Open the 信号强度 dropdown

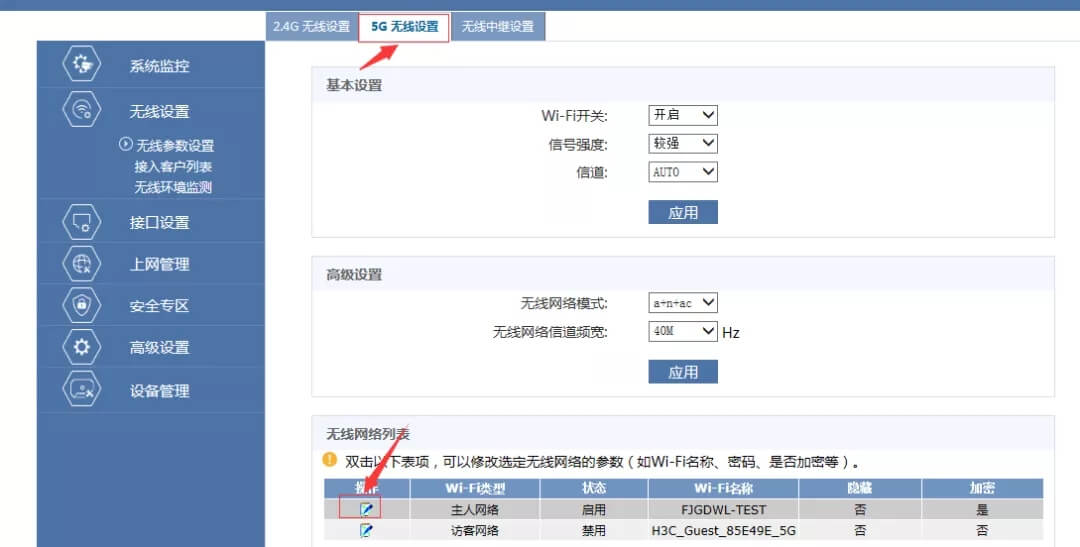tap(683, 143)
